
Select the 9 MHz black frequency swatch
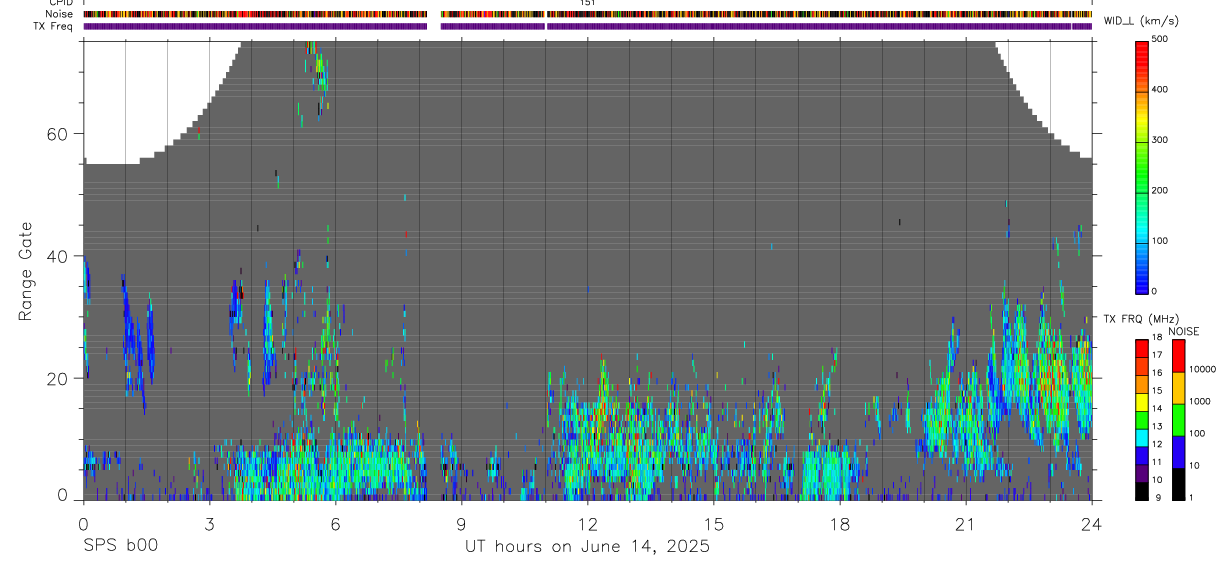coord(1142,491)
